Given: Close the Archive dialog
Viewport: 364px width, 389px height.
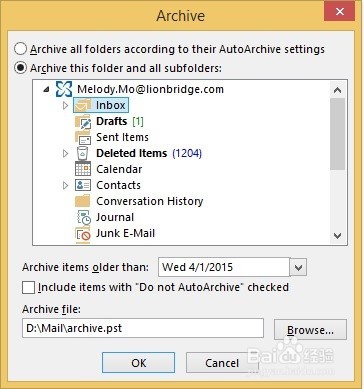Looking at the screenshot, I should coord(339,12).
